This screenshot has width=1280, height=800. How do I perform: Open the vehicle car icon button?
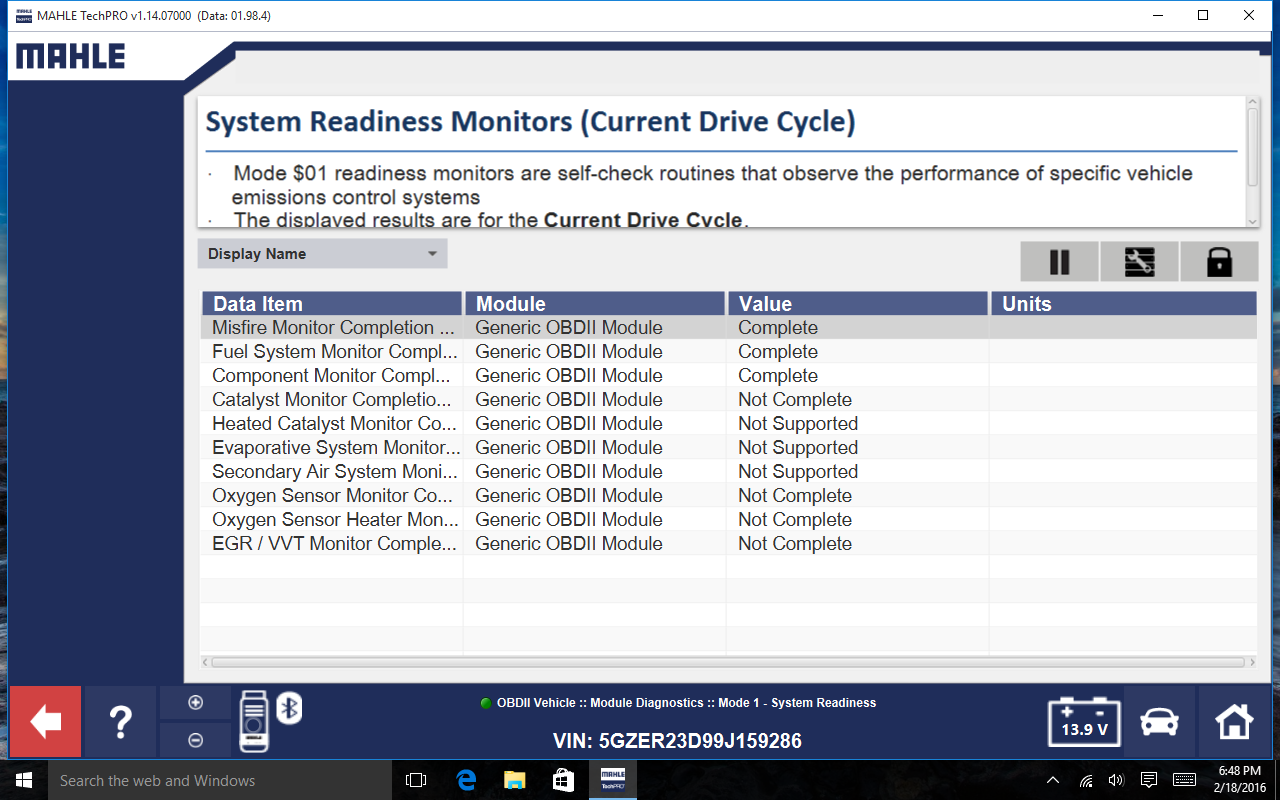(x=1159, y=721)
